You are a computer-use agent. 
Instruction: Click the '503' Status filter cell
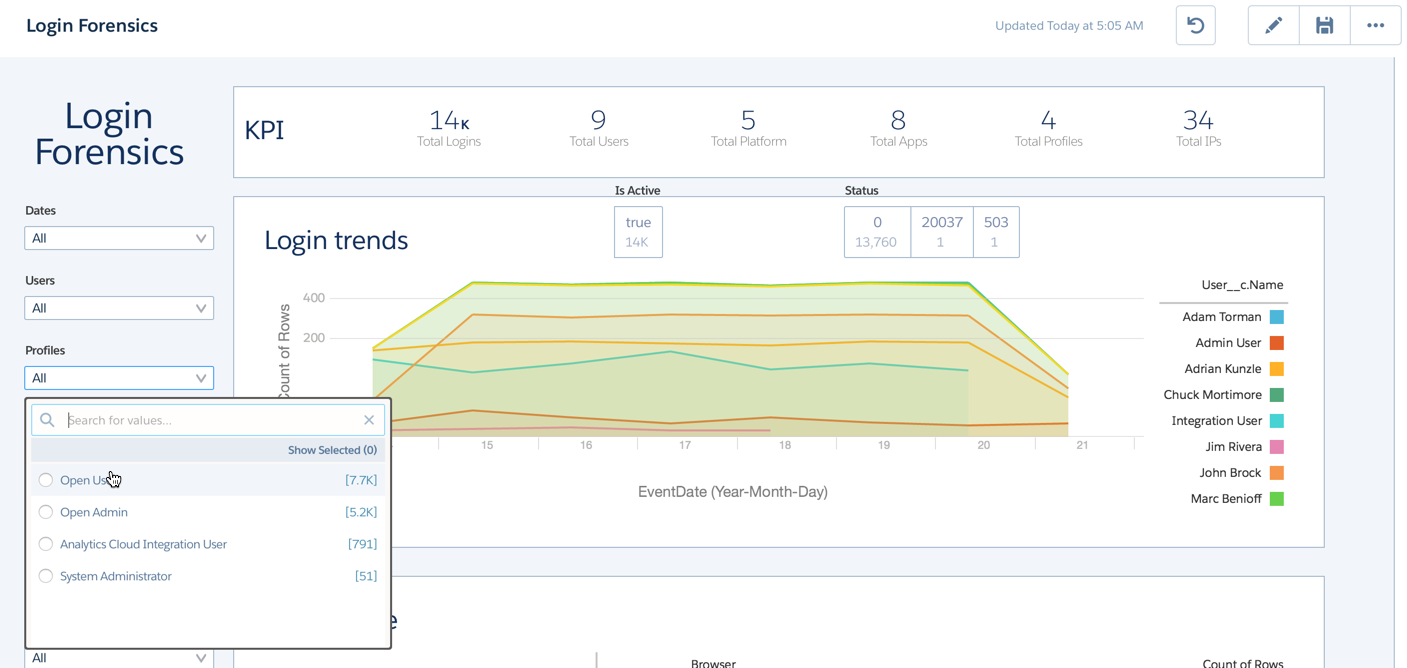996,231
